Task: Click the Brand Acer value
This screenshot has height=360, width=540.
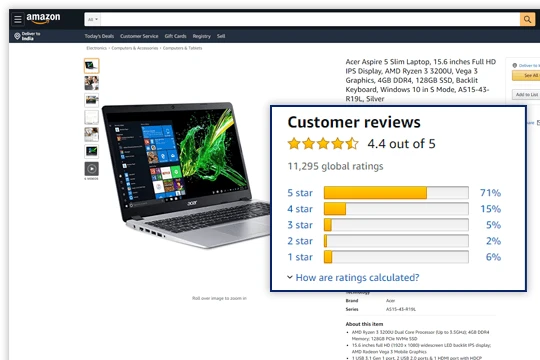Action: coord(390,301)
